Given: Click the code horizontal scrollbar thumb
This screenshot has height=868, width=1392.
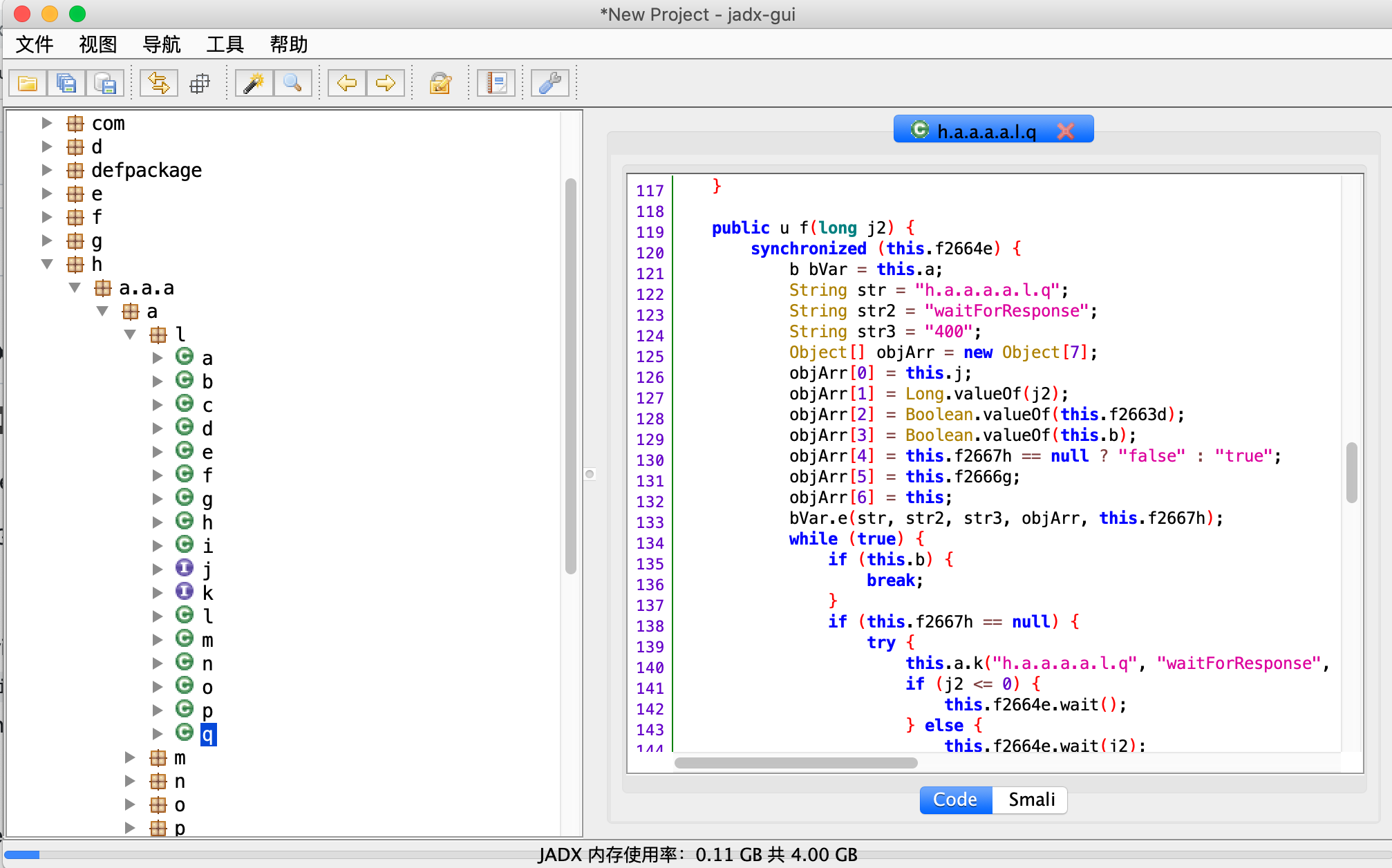Looking at the screenshot, I should pyautogui.click(x=795, y=763).
